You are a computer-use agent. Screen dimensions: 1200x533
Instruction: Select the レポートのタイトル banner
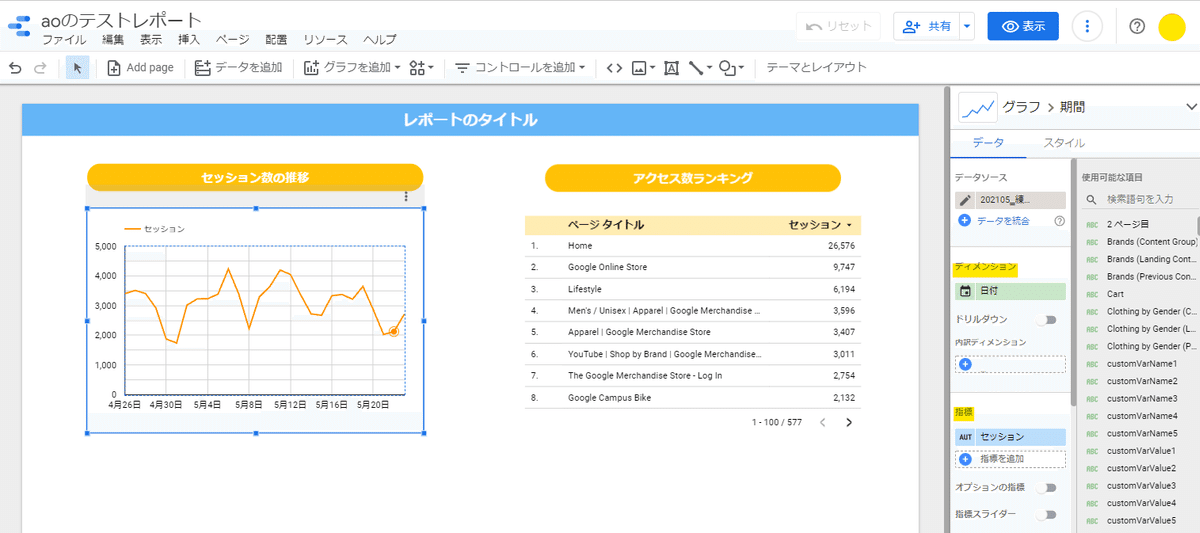pyautogui.click(x=470, y=120)
